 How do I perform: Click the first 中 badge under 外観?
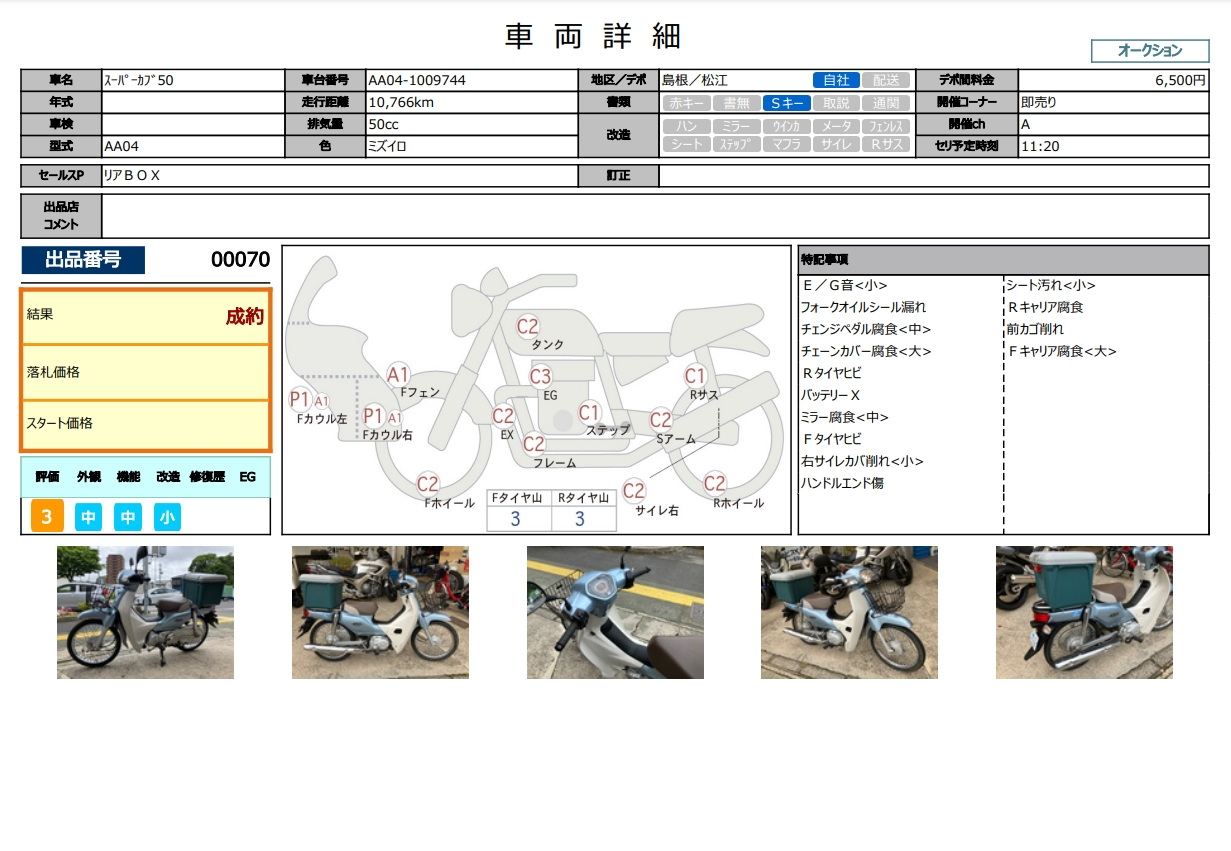pos(88,517)
